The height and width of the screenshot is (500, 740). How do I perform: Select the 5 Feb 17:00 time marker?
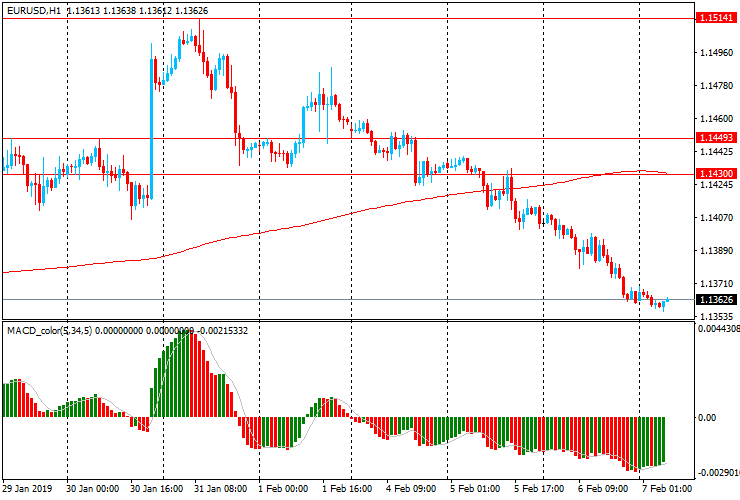coord(539,489)
